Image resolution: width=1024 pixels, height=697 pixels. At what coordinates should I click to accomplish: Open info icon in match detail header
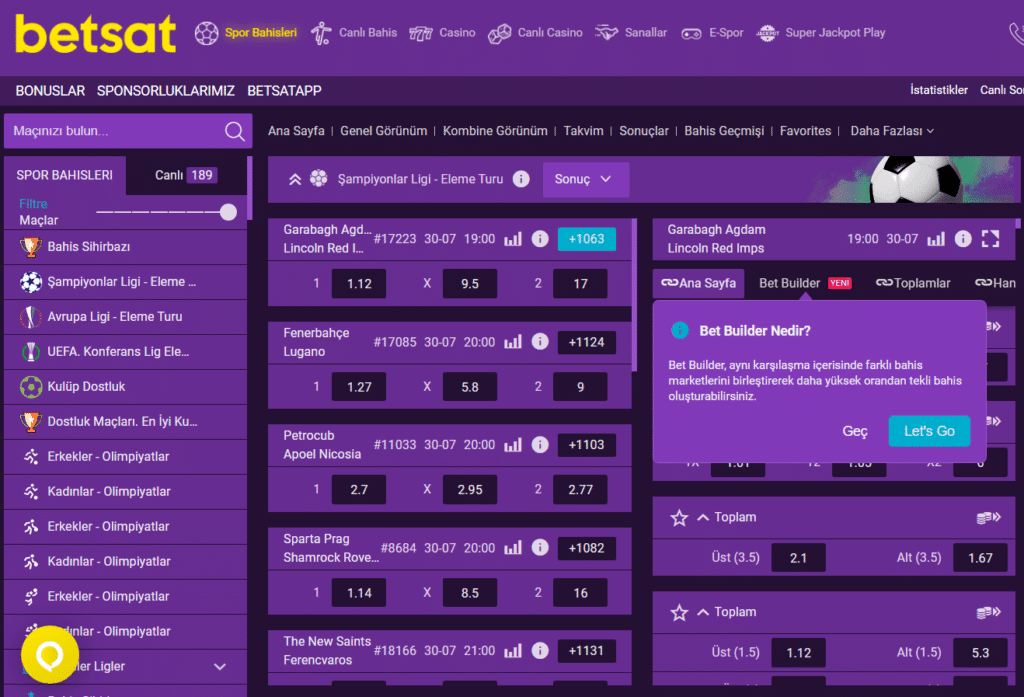[963, 239]
